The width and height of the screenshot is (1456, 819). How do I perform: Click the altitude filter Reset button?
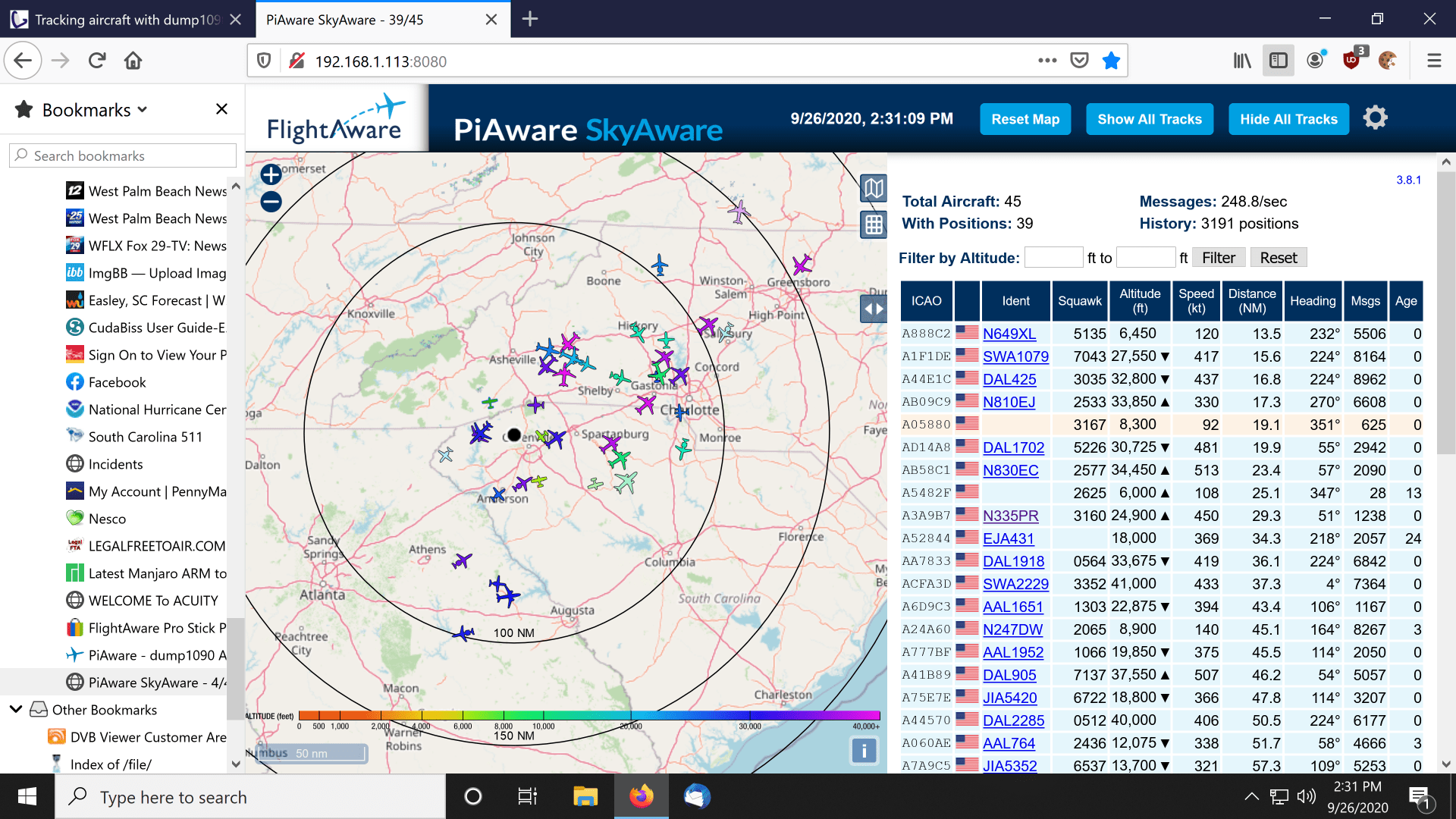click(x=1279, y=258)
